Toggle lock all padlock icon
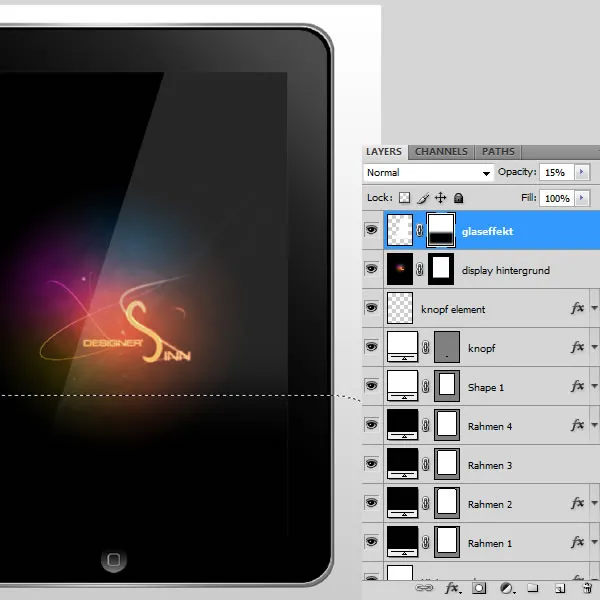 [458, 198]
